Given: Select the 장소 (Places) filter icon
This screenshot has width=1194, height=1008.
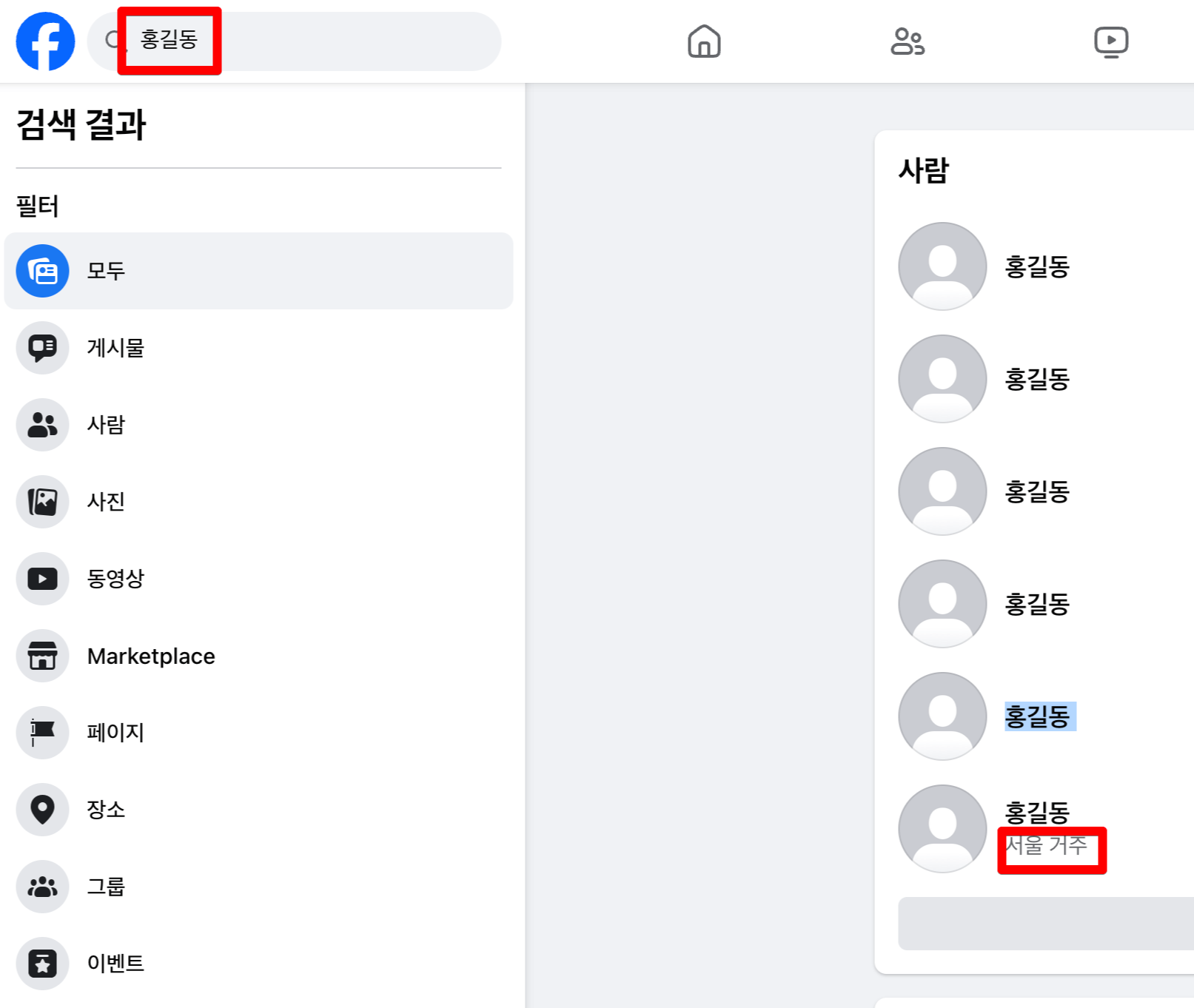Looking at the screenshot, I should click(x=42, y=810).
